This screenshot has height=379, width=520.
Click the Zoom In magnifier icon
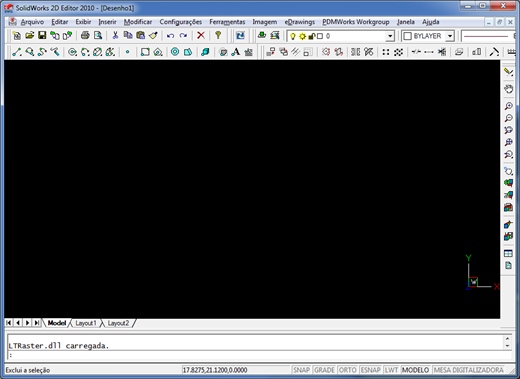[x=508, y=106]
